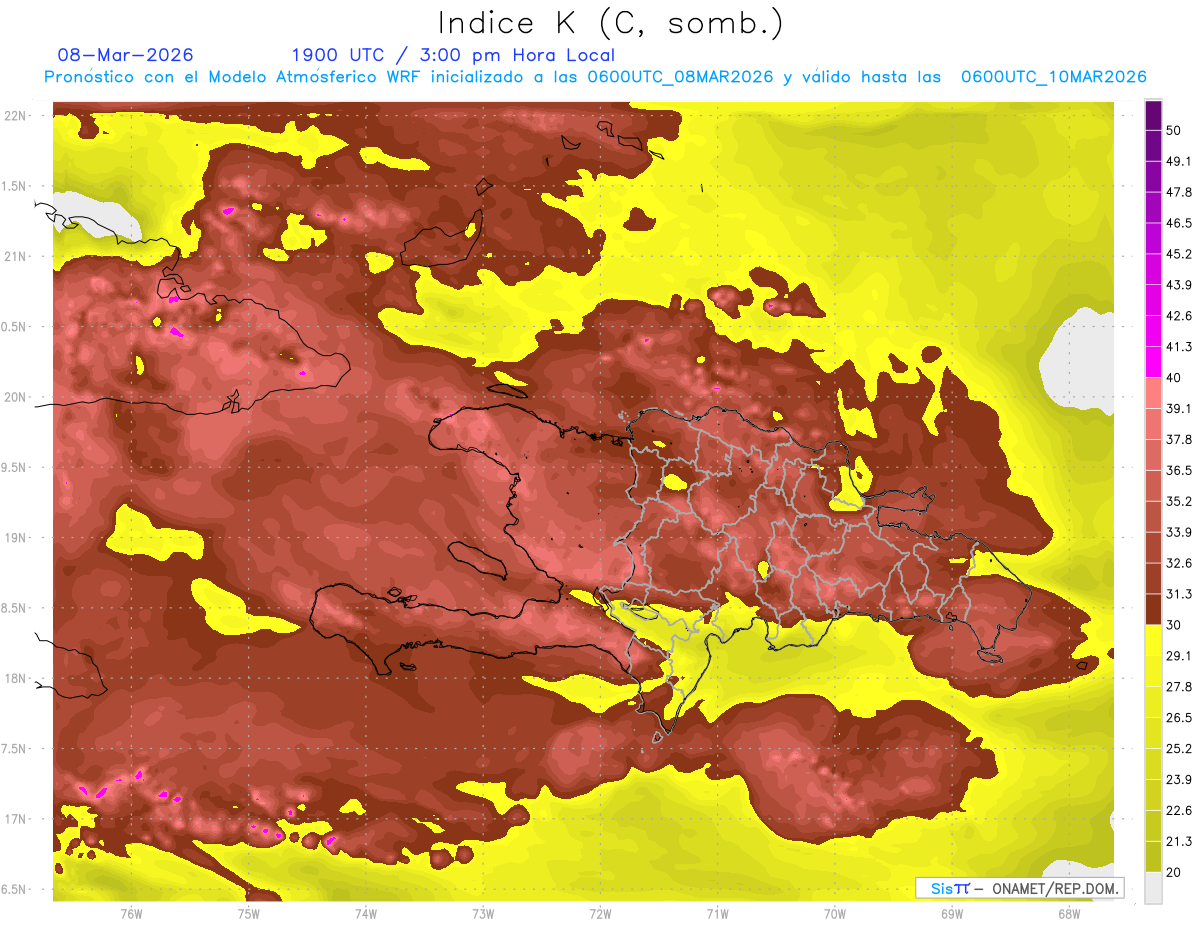Click the legend value "39.1"
This screenshot has width=1200, height=927.
tap(1179, 408)
